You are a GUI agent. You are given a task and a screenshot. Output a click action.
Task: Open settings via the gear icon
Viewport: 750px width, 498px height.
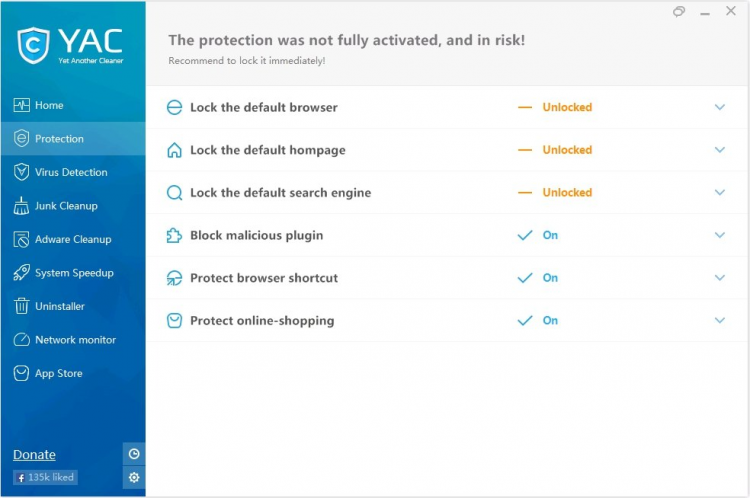pos(134,478)
